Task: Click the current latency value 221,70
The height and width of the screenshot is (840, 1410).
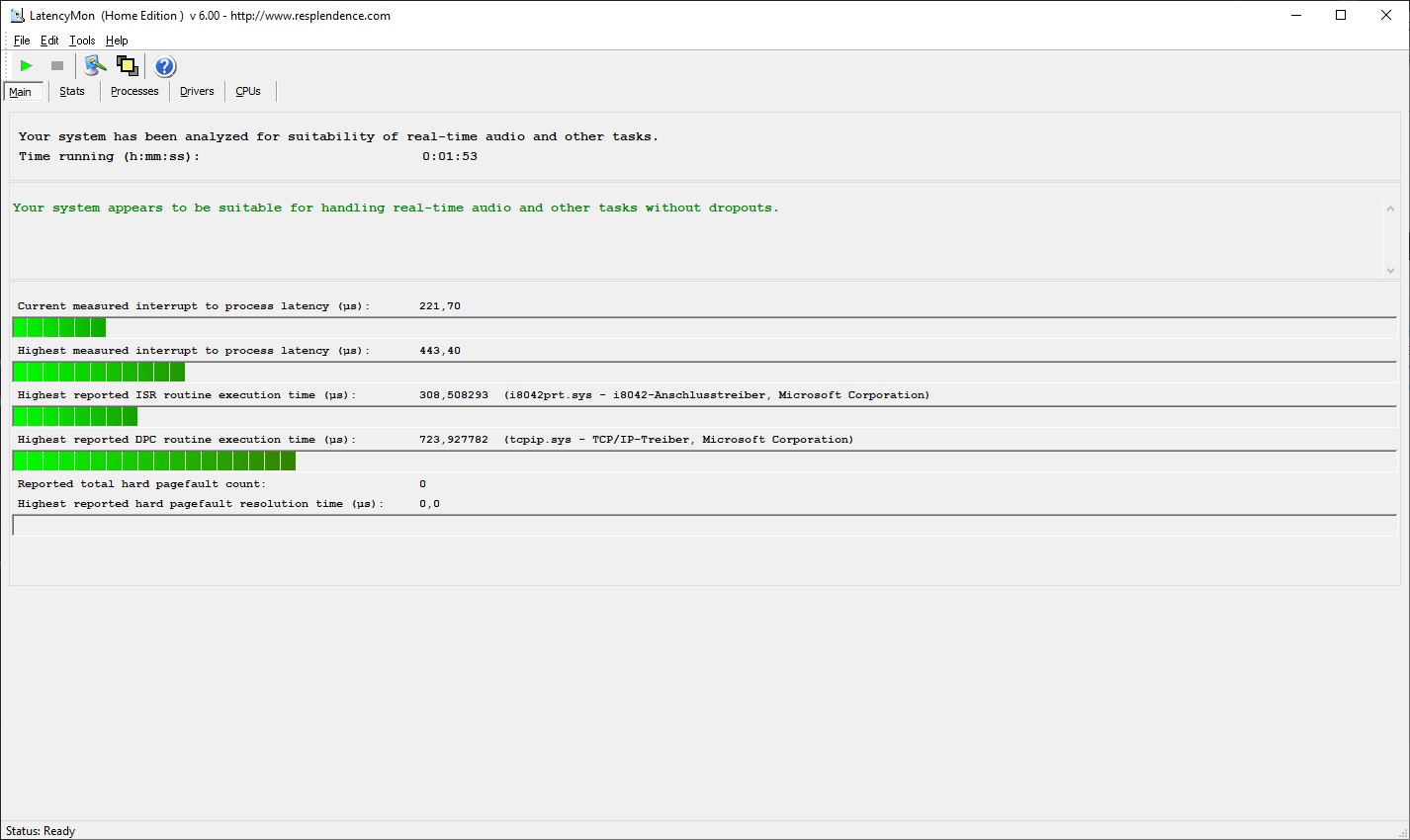Action: [440, 306]
